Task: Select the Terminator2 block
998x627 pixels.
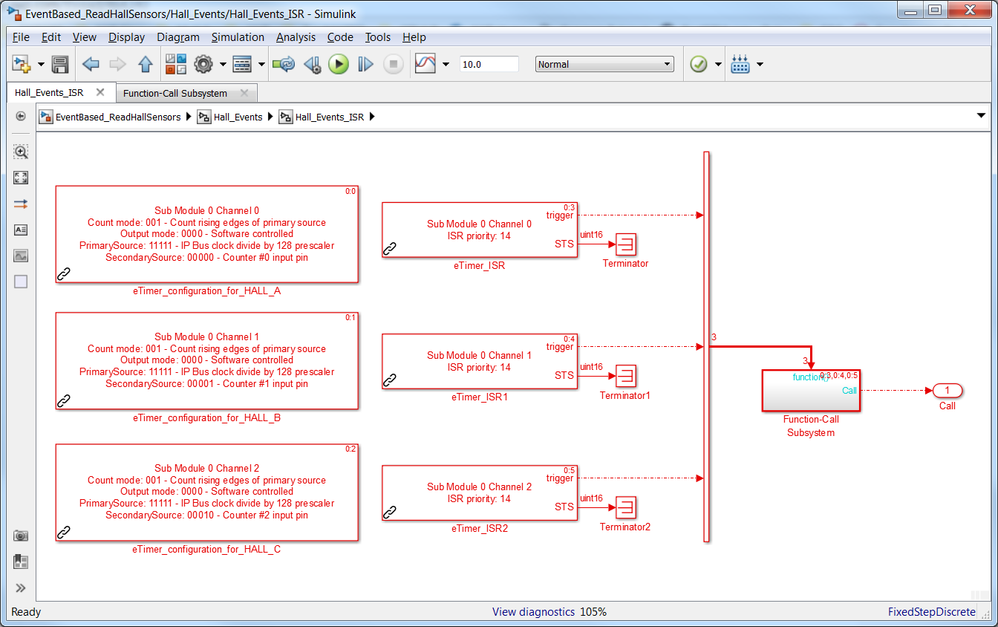Action: [x=626, y=507]
